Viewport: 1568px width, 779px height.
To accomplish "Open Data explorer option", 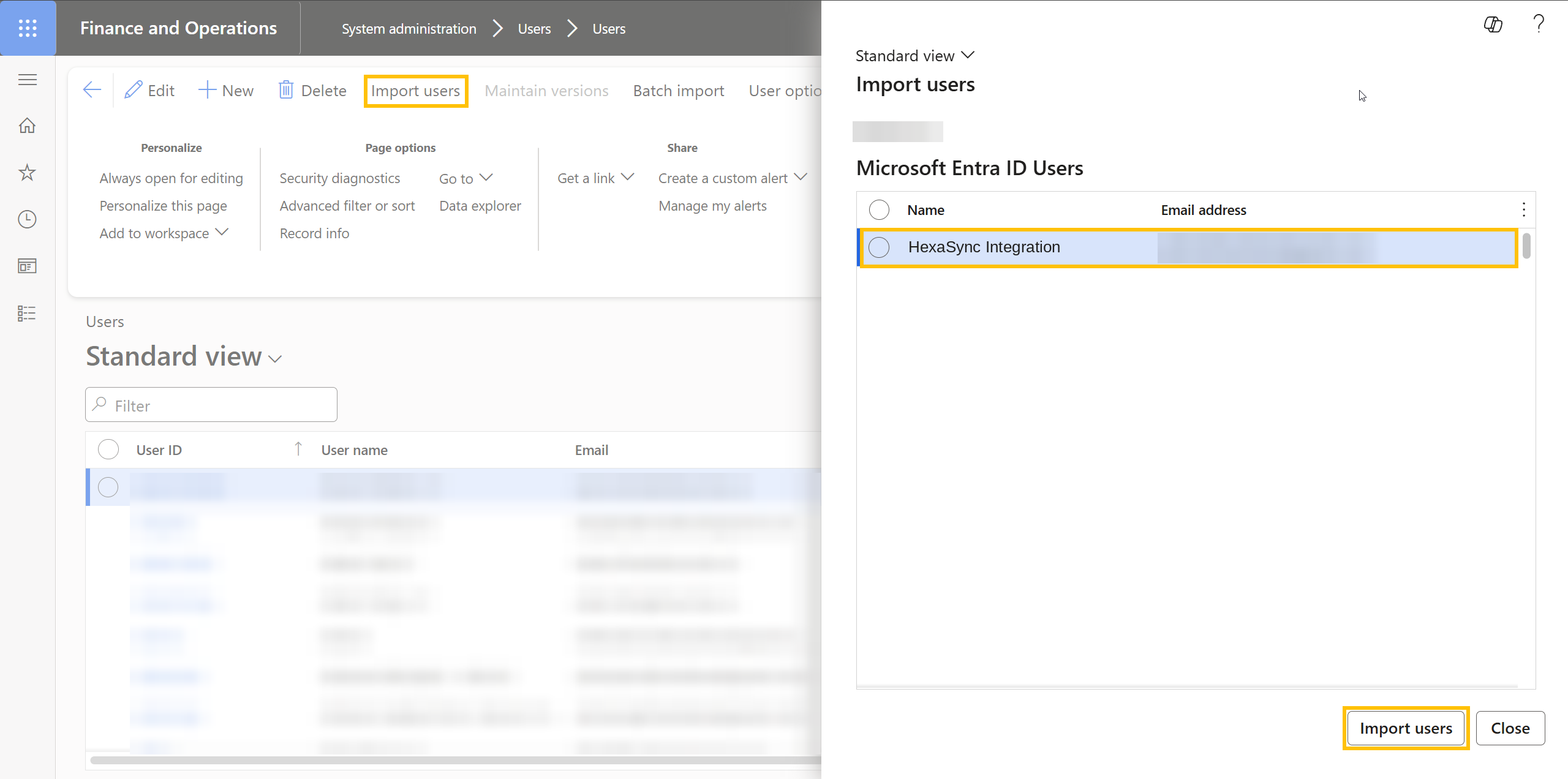I will pos(480,206).
